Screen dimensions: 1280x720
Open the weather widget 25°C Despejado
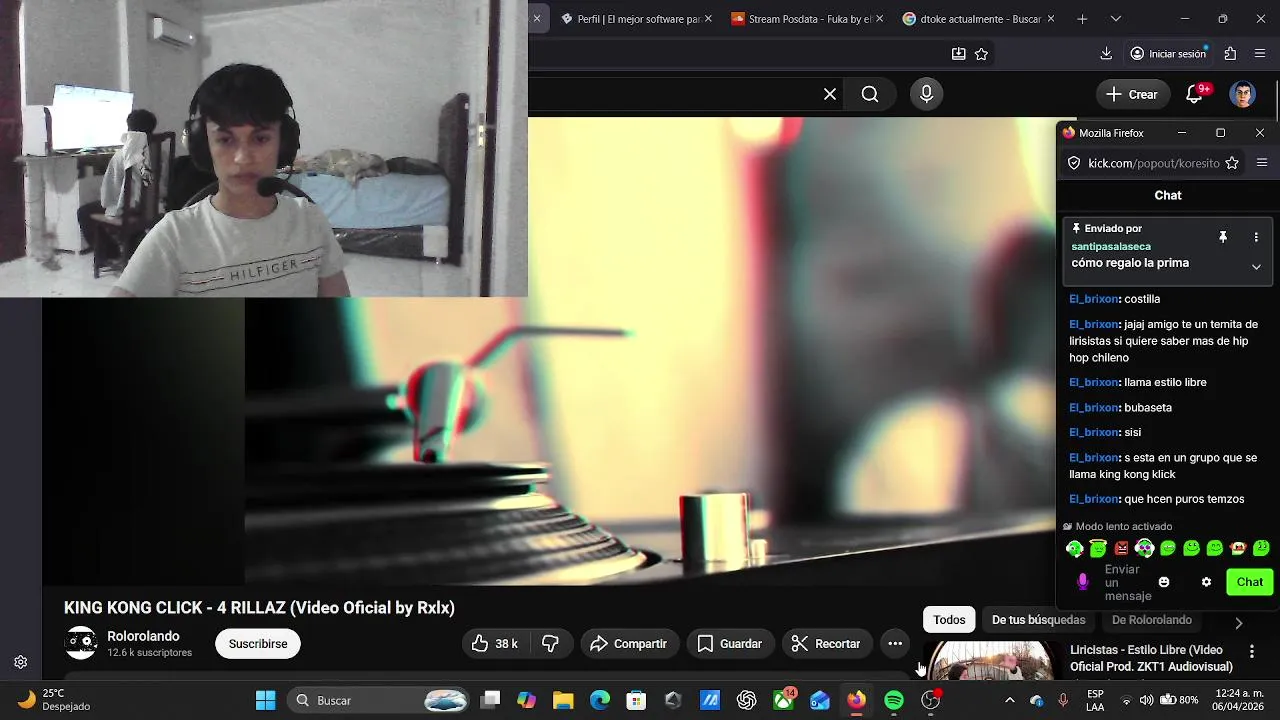[x=55, y=700]
